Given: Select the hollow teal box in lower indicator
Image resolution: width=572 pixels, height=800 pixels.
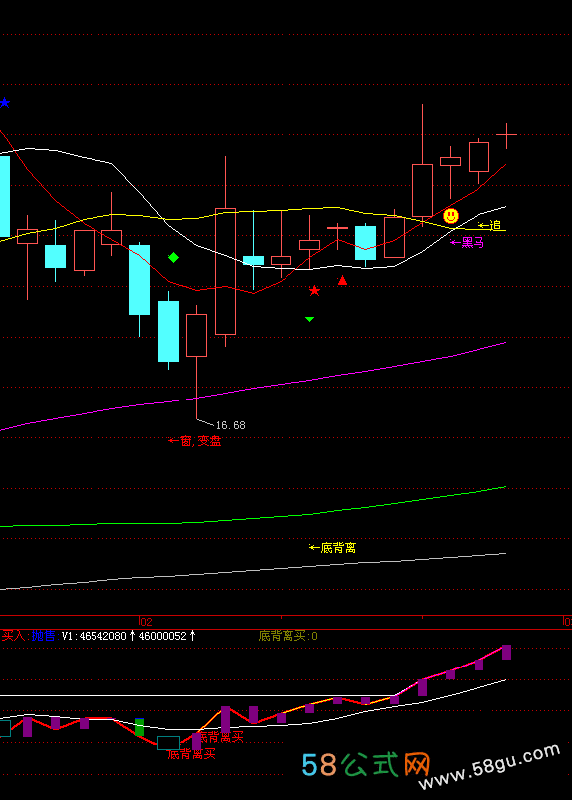Looking at the screenshot, I should tap(168, 742).
